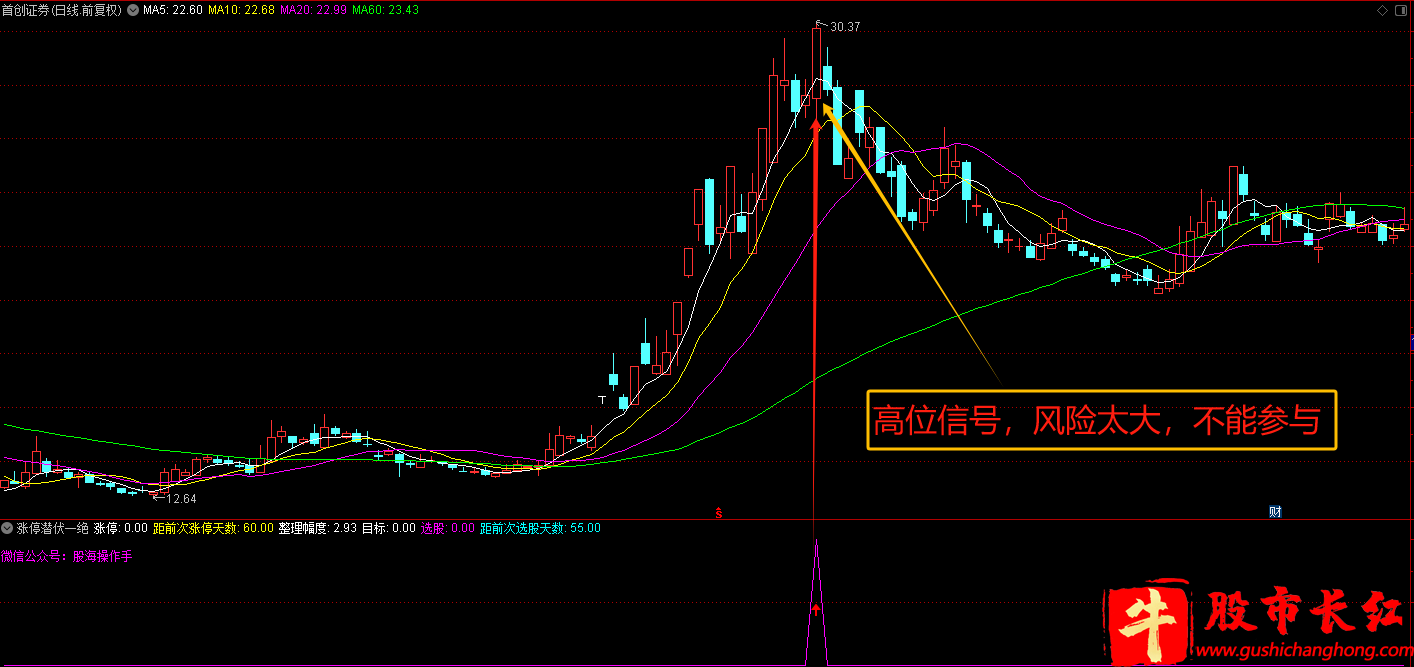Click the red S marker on the chart
The width and height of the screenshot is (1414, 667).
[x=718, y=512]
